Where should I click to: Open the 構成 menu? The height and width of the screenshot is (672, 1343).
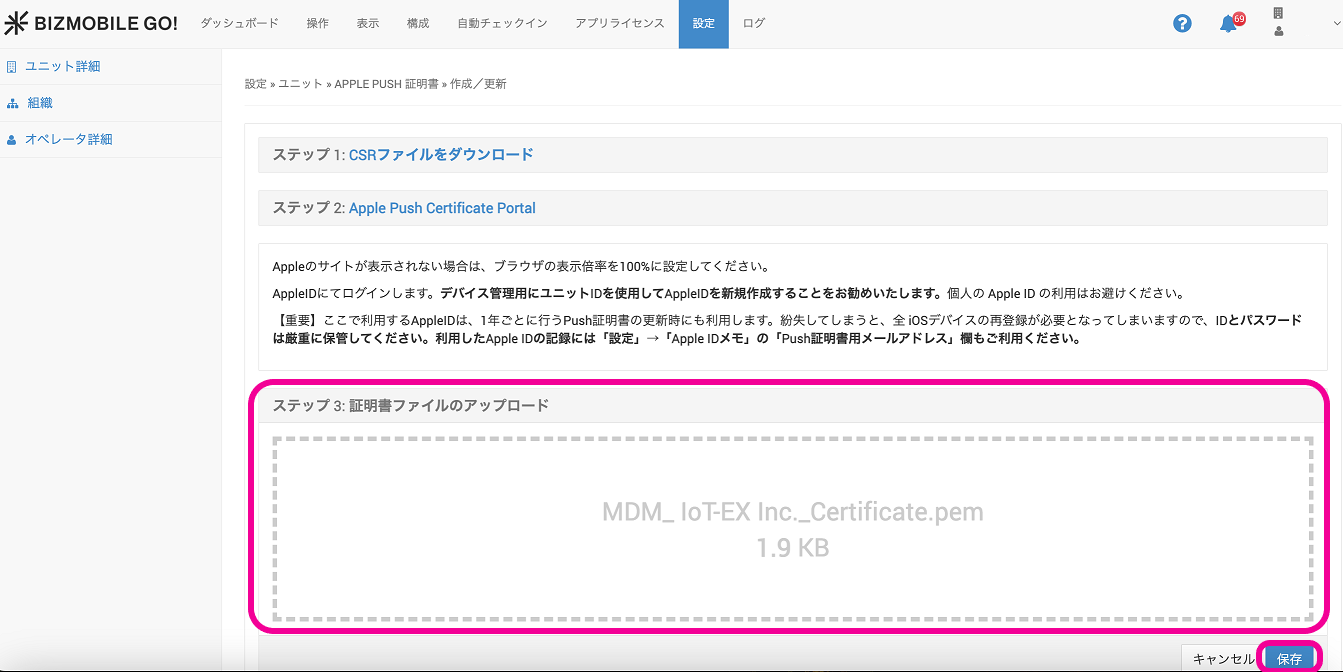418,23
